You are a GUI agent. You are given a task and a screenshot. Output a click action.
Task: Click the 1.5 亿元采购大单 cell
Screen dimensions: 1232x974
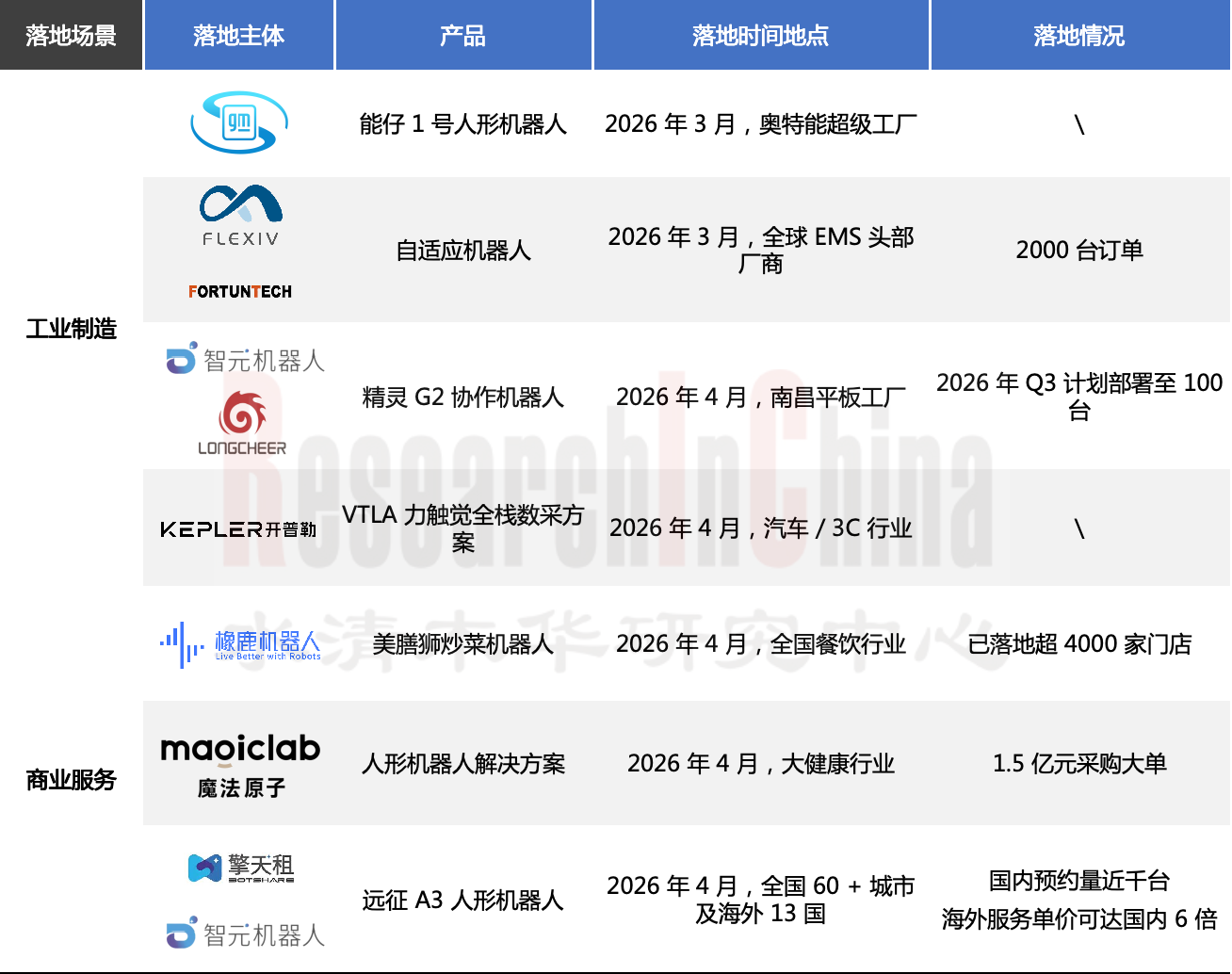1080,764
